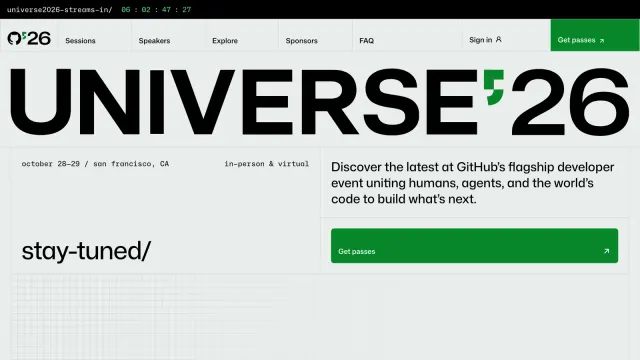
Task: Click the in-person & virtual label
Action: pos(267,164)
